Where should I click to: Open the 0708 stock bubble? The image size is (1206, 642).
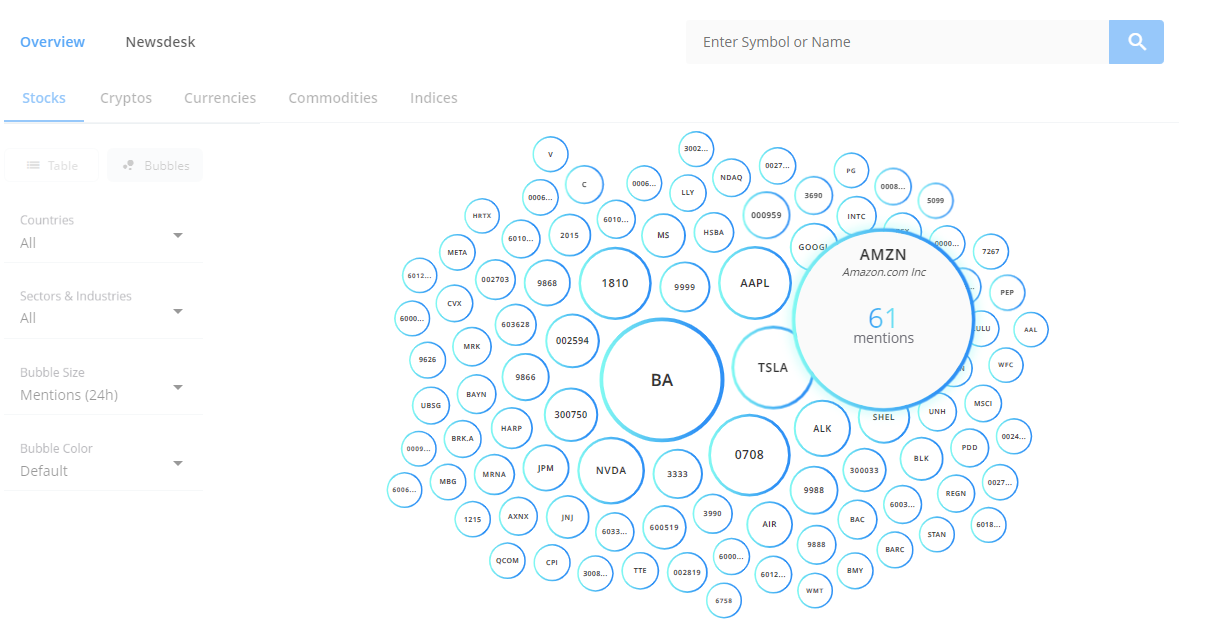tap(749, 455)
